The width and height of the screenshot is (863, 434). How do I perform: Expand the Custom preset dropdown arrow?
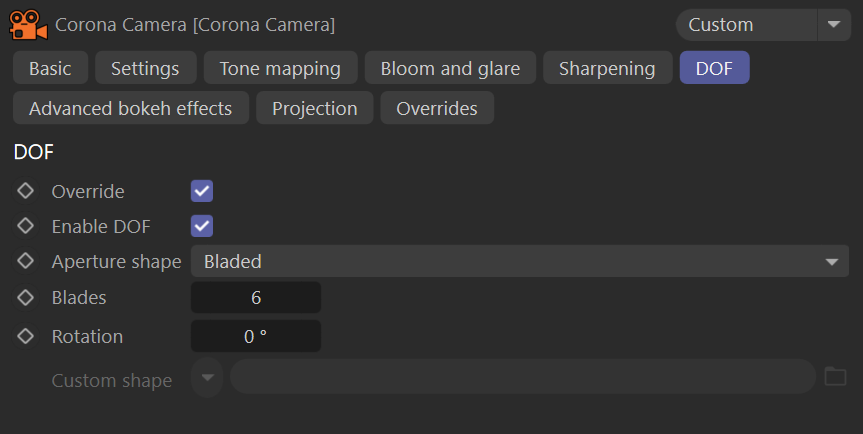pyautogui.click(x=834, y=25)
